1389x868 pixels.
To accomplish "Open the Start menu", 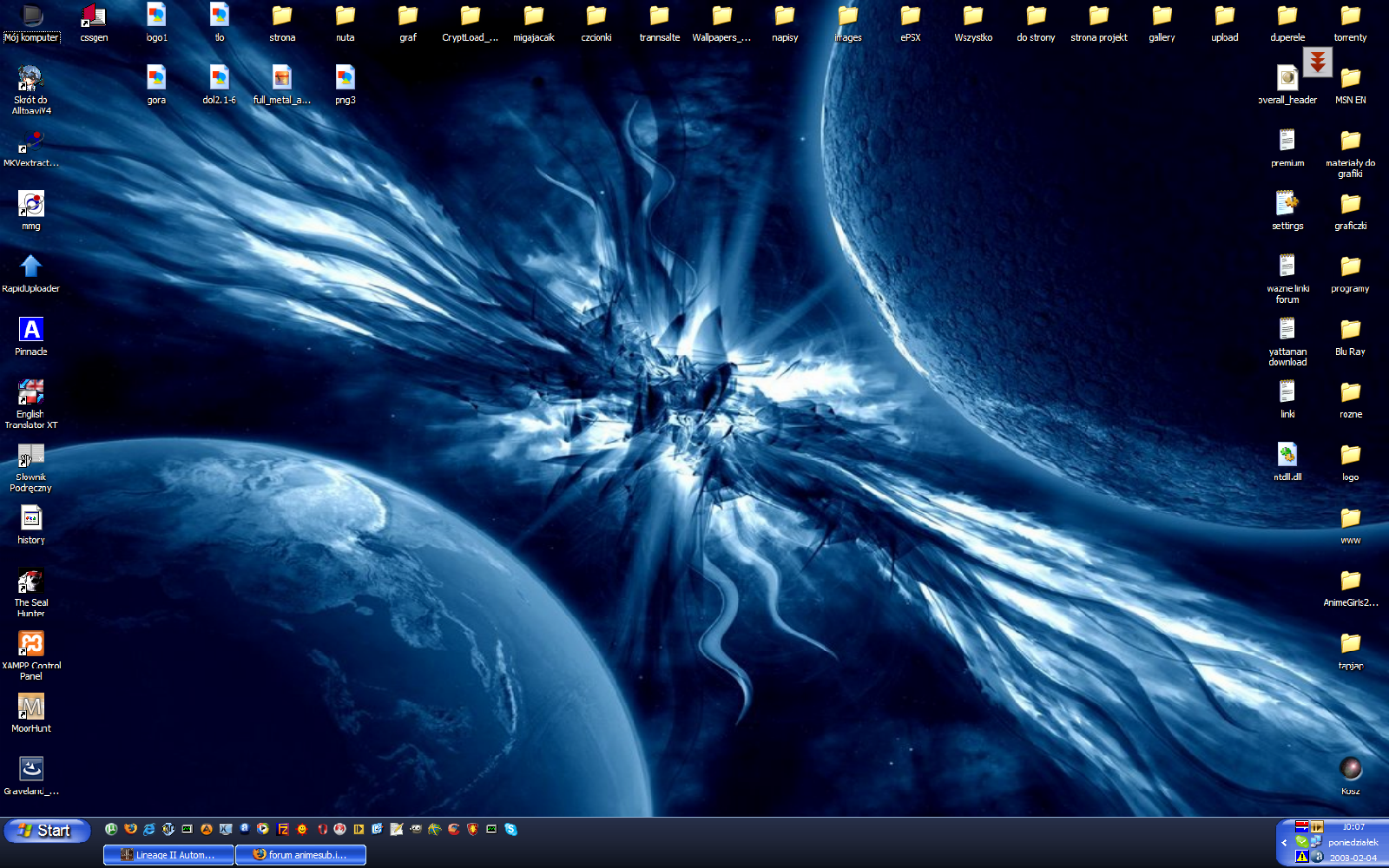I will (47, 831).
